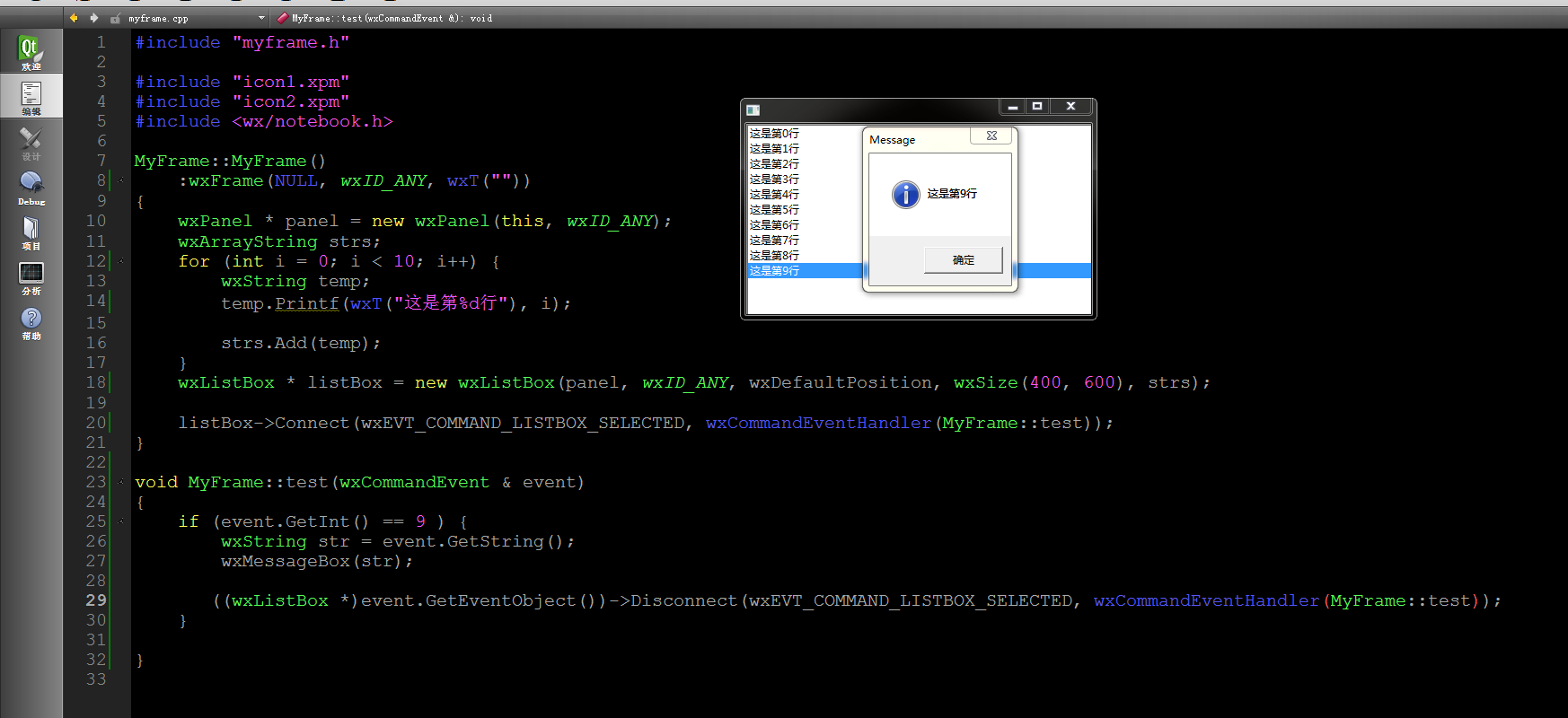Click line number 1 in the gutter
The image size is (1568, 718).
tap(101, 42)
